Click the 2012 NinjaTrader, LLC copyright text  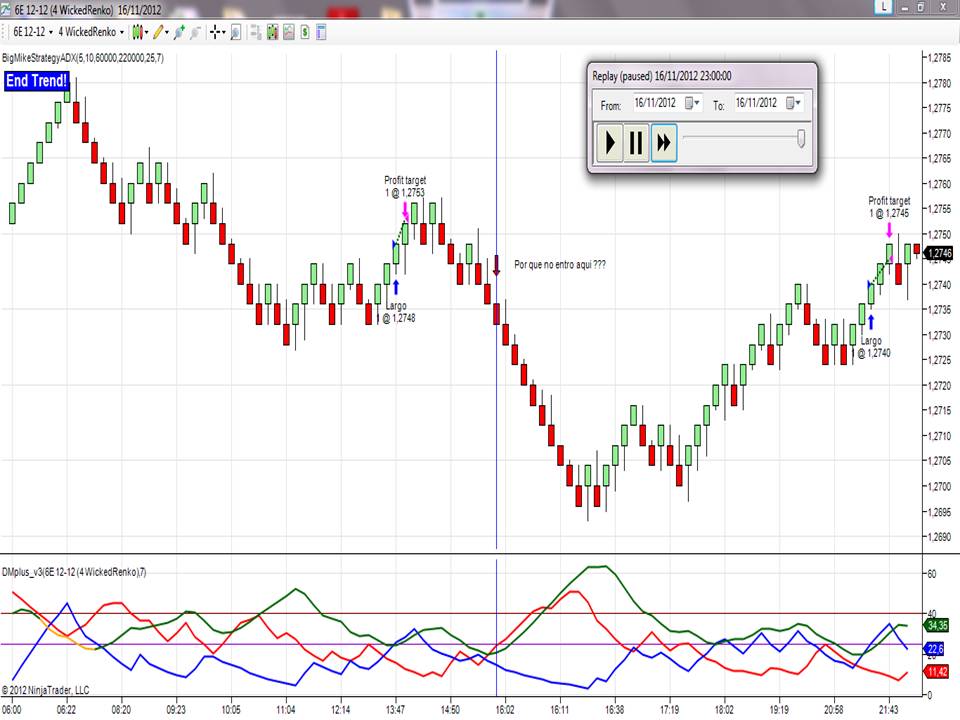click(45, 690)
